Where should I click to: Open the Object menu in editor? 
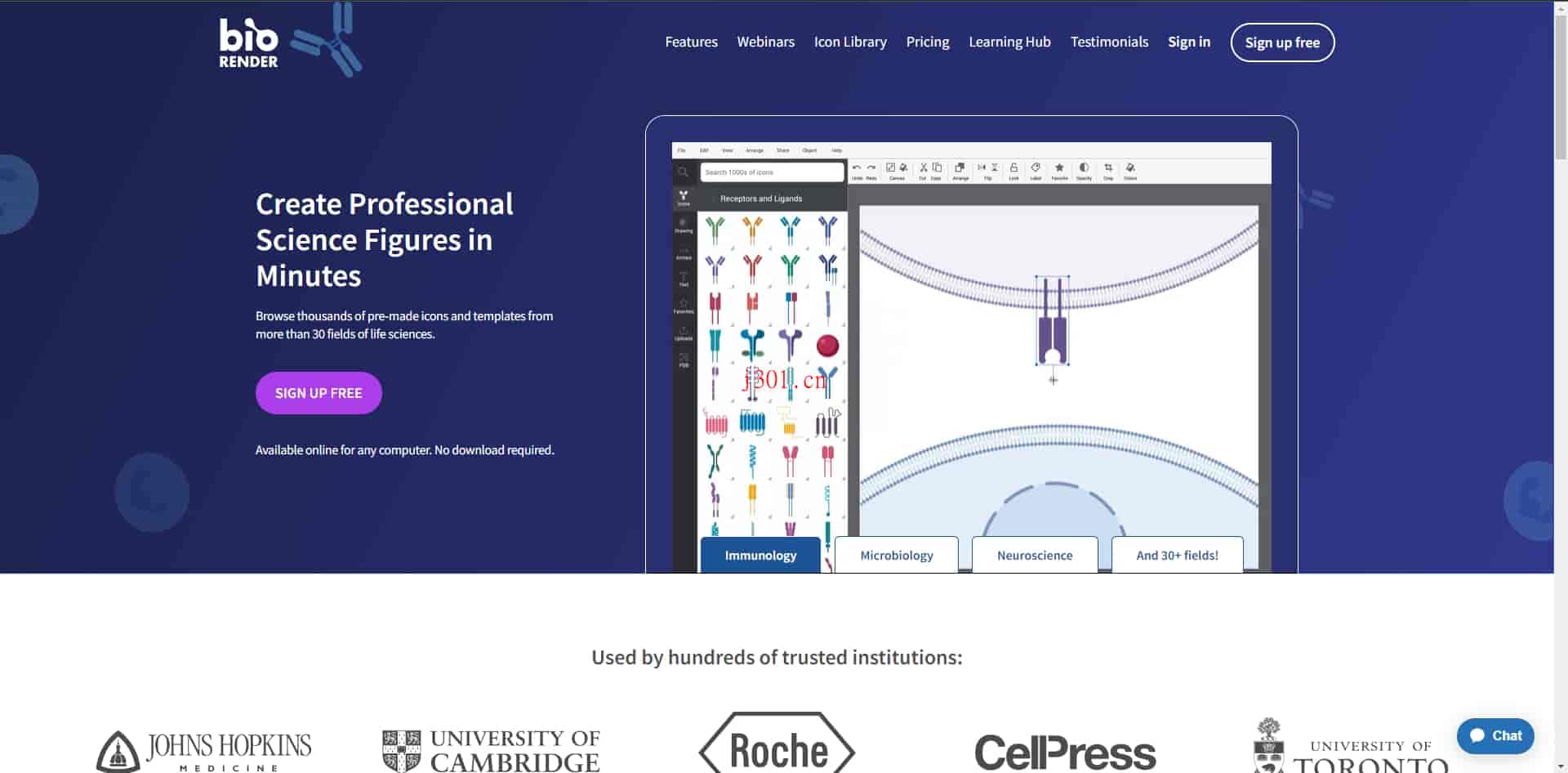coord(809,150)
